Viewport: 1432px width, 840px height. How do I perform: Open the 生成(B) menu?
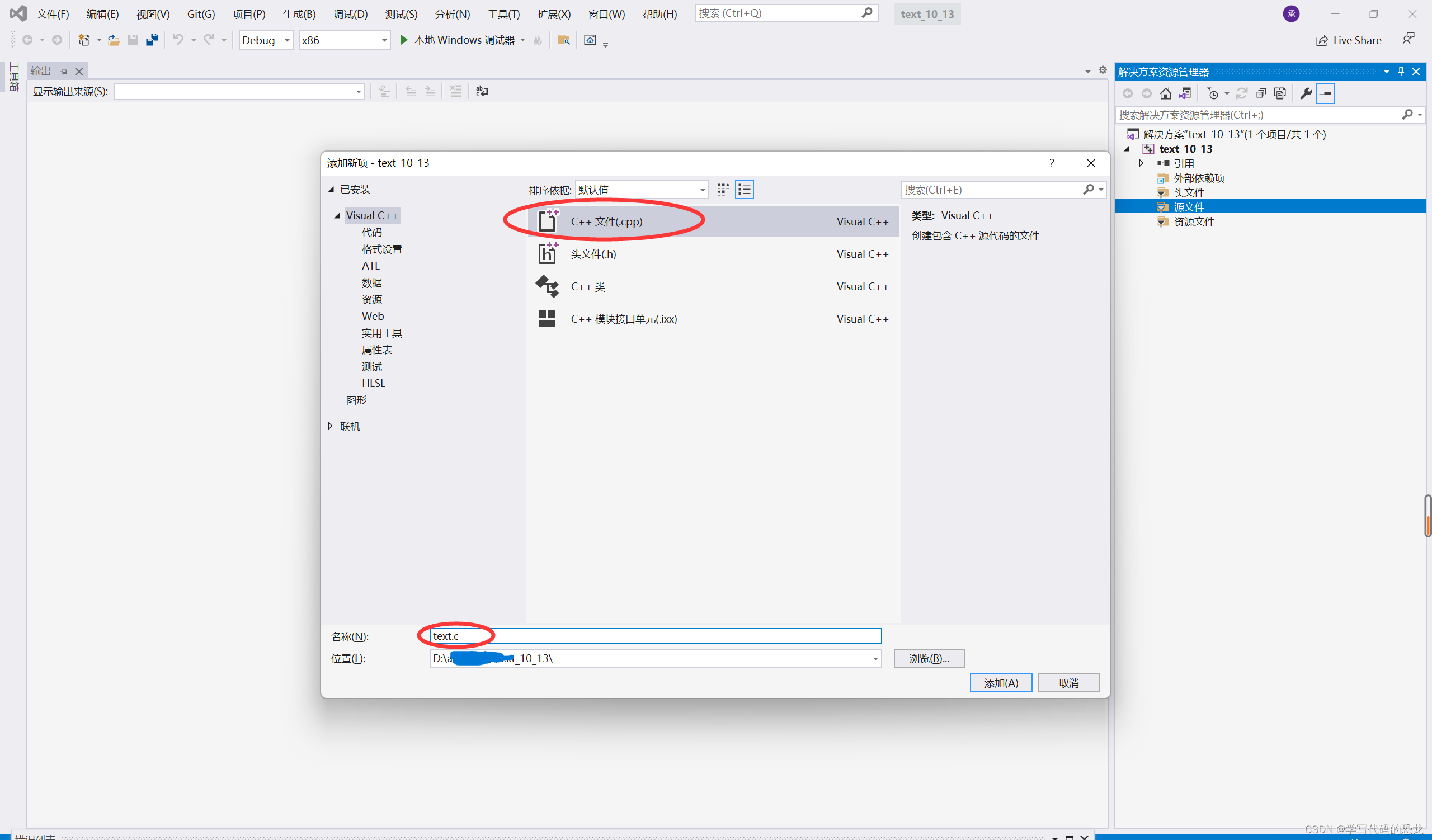pyautogui.click(x=299, y=13)
